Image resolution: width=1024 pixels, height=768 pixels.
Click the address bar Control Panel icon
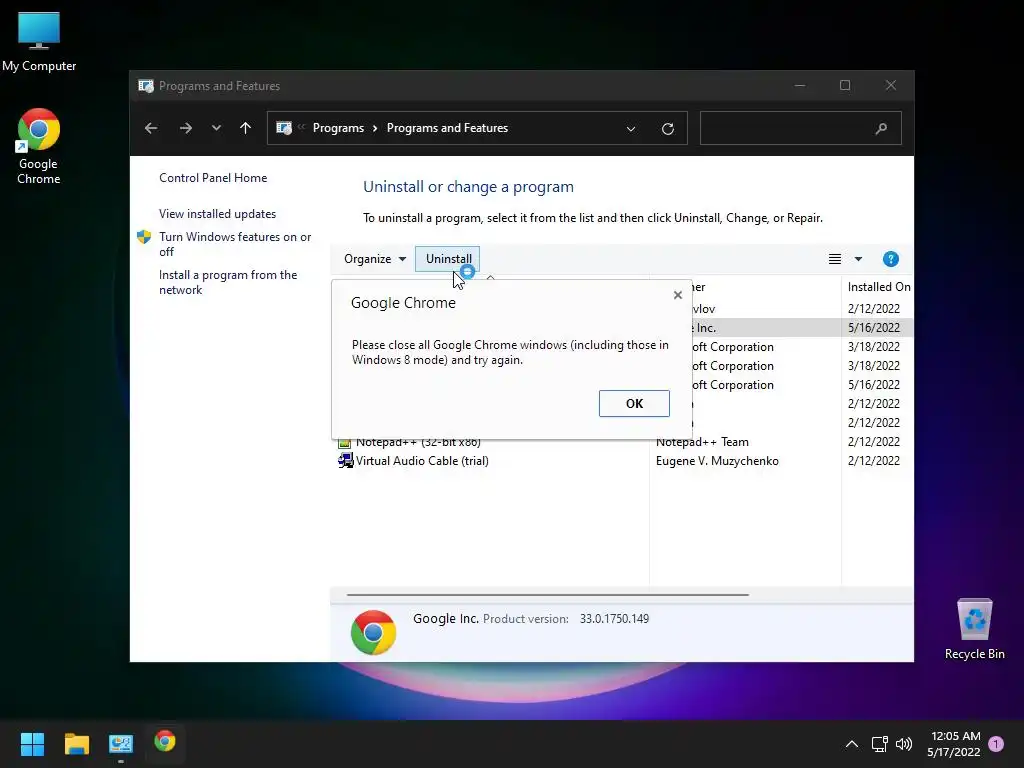(x=284, y=128)
